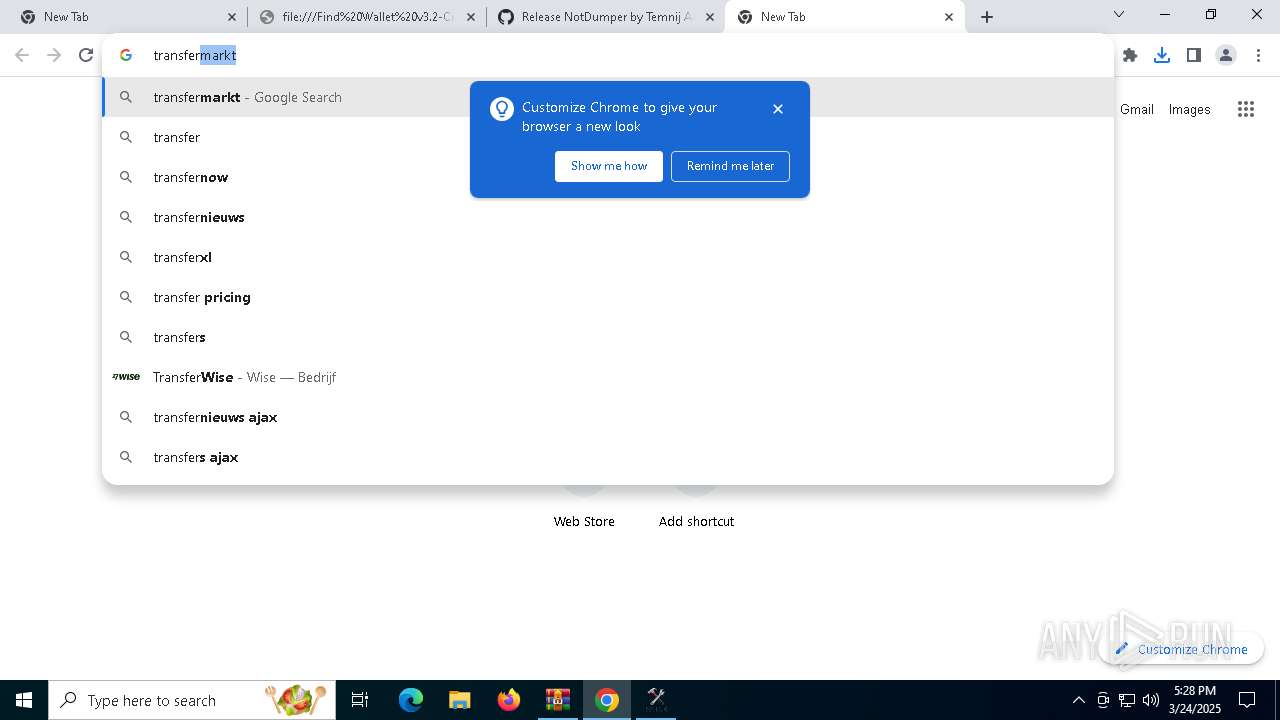Open the notification center icon
This screenshot has width=1280, height=720.
(1247, 700)
